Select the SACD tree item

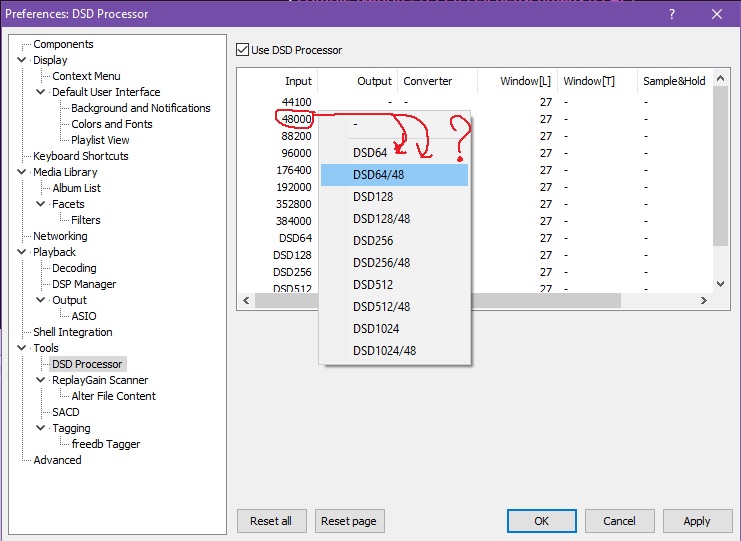click(x=65, y=412)
